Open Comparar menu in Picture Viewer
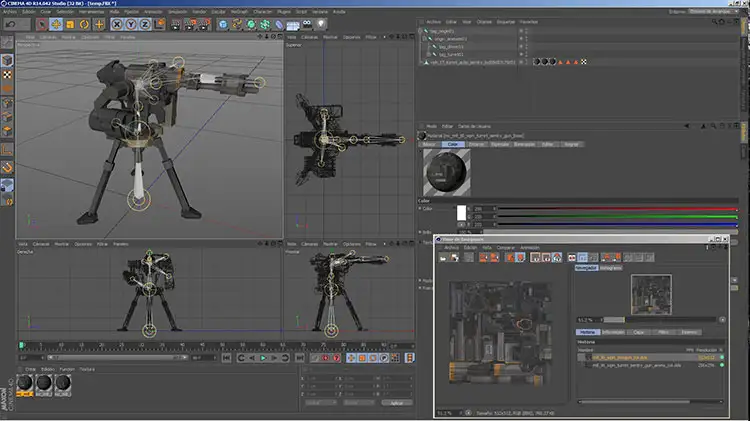The width and height of the screenshot is (750, 421). pyautogui.click(x=505, y=247)
